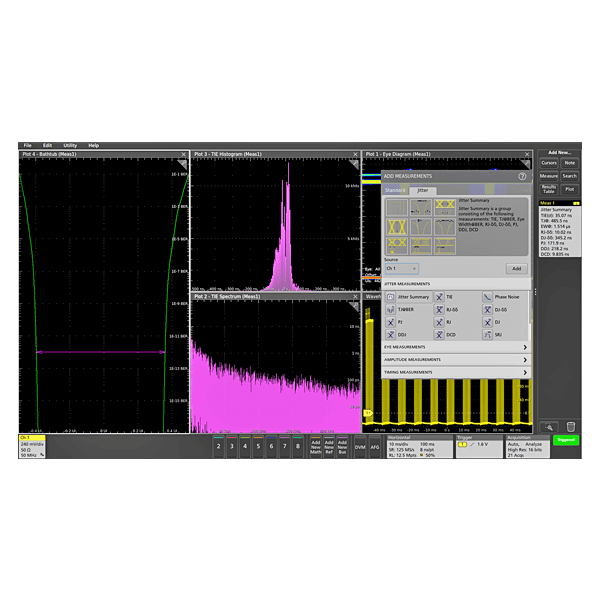Select the Jitter Summary measurement icon
The height and width of the screenshot is (600, 600).
391,297
